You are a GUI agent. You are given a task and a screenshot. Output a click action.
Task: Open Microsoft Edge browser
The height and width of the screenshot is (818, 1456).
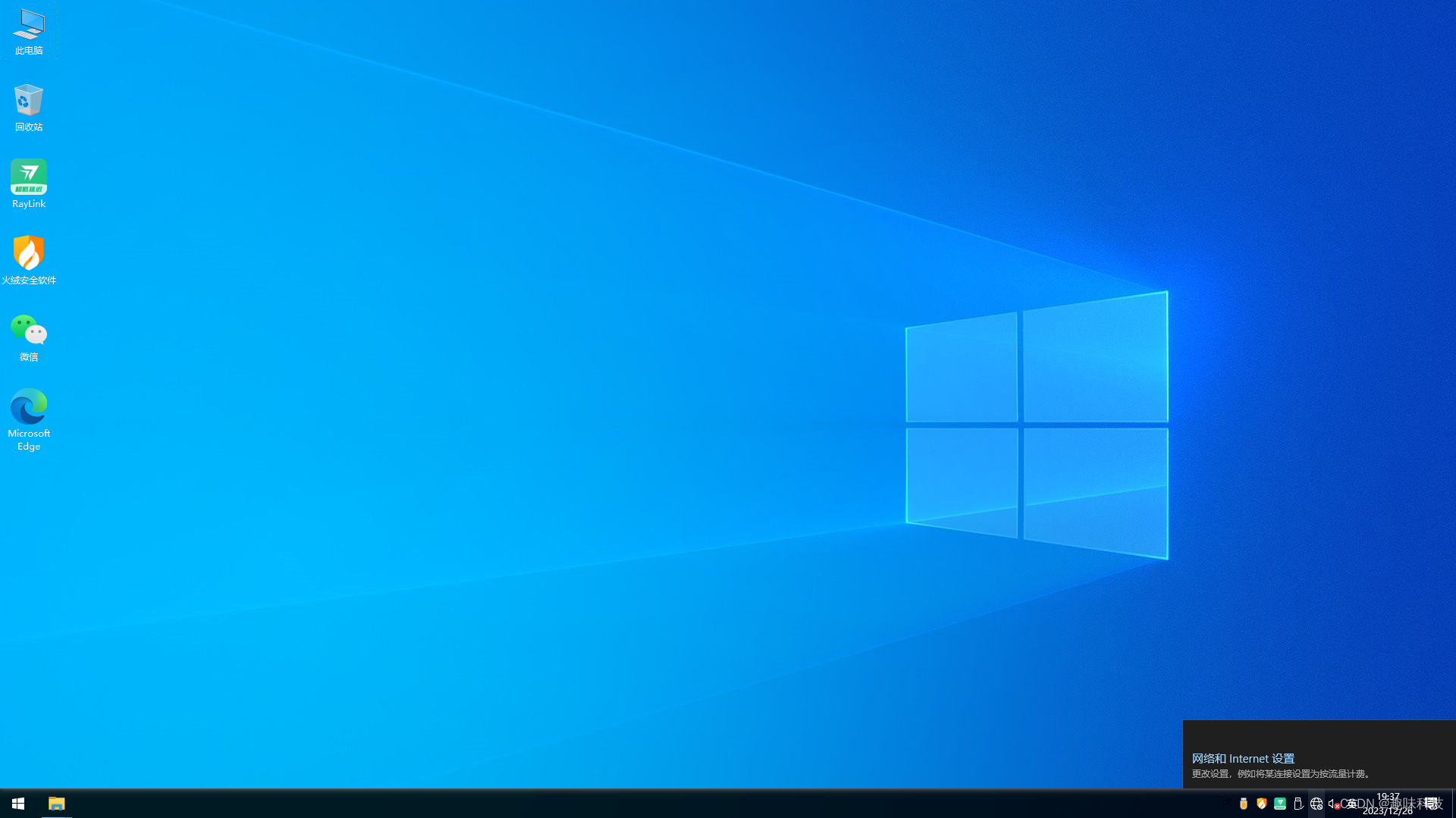click(28, 409)
